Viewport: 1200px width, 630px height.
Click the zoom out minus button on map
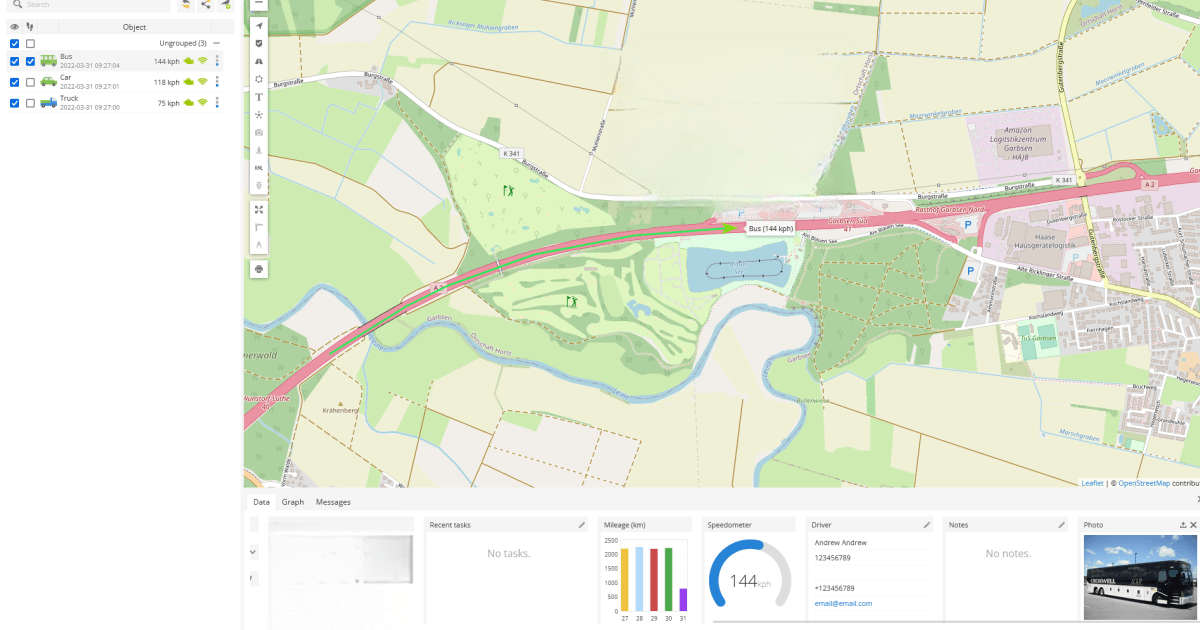tap(259, 4)
